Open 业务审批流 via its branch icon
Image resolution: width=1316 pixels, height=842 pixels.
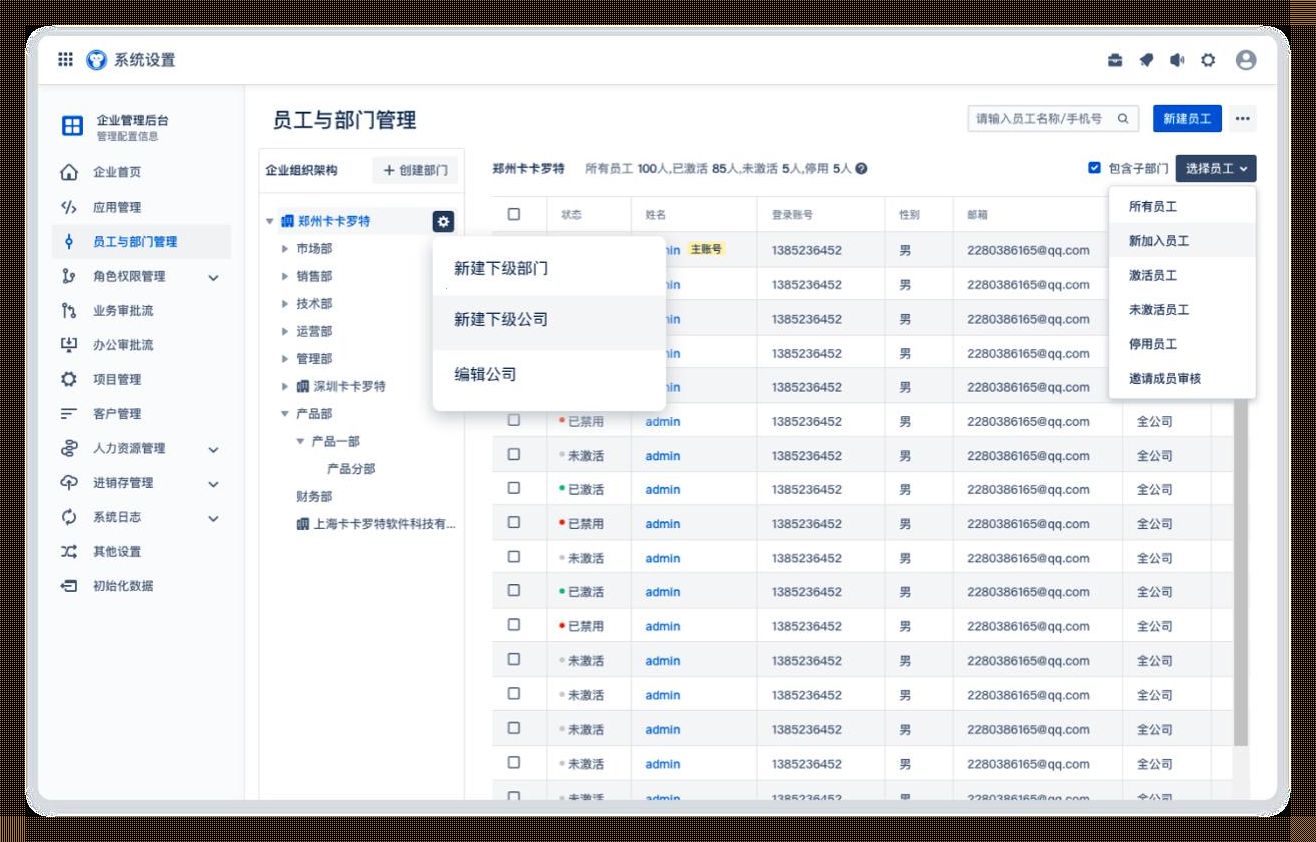69,310
